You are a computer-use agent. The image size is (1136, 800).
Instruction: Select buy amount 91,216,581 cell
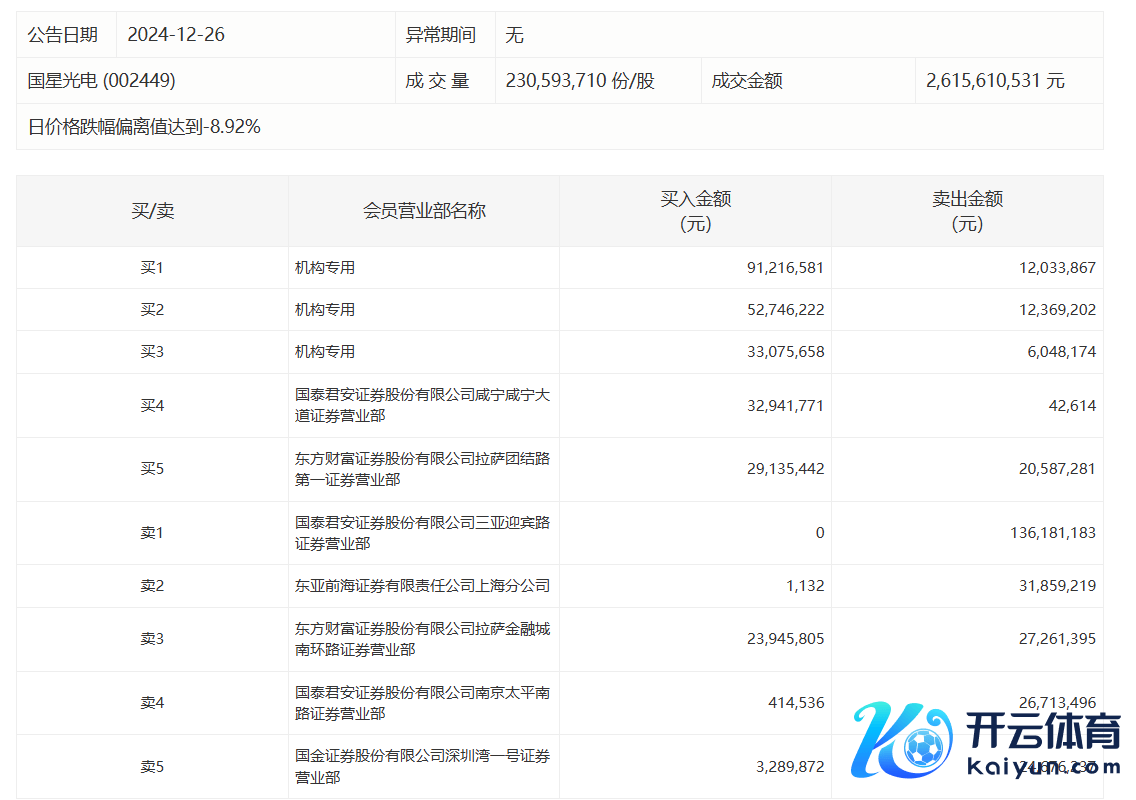point(785,268)
